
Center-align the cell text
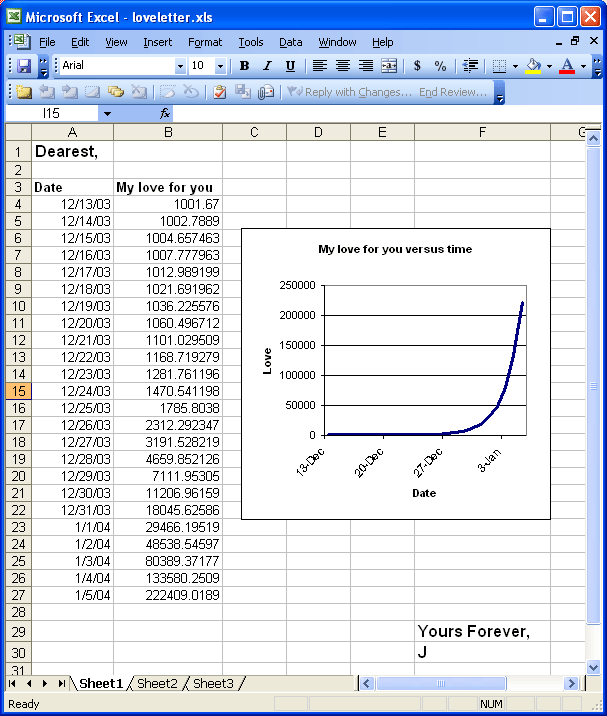tap(343, 66)
